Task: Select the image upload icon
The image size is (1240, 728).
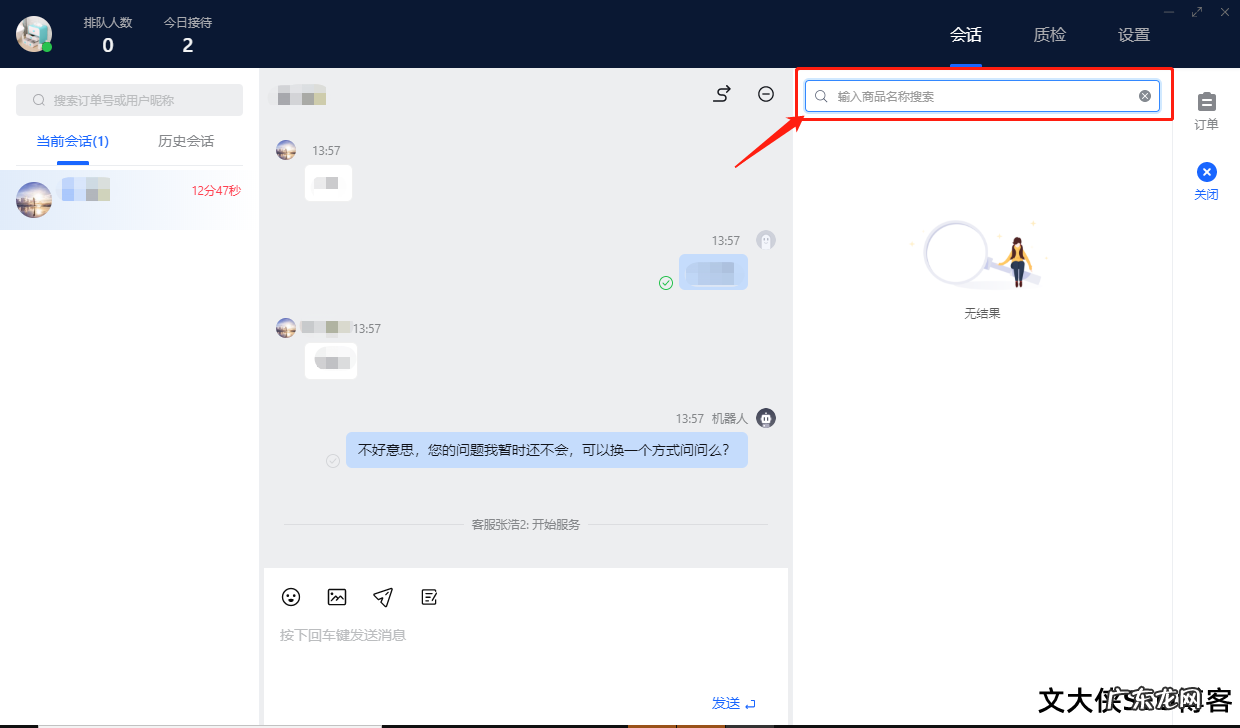Action: pyautogui.click(x=337, y=597)
